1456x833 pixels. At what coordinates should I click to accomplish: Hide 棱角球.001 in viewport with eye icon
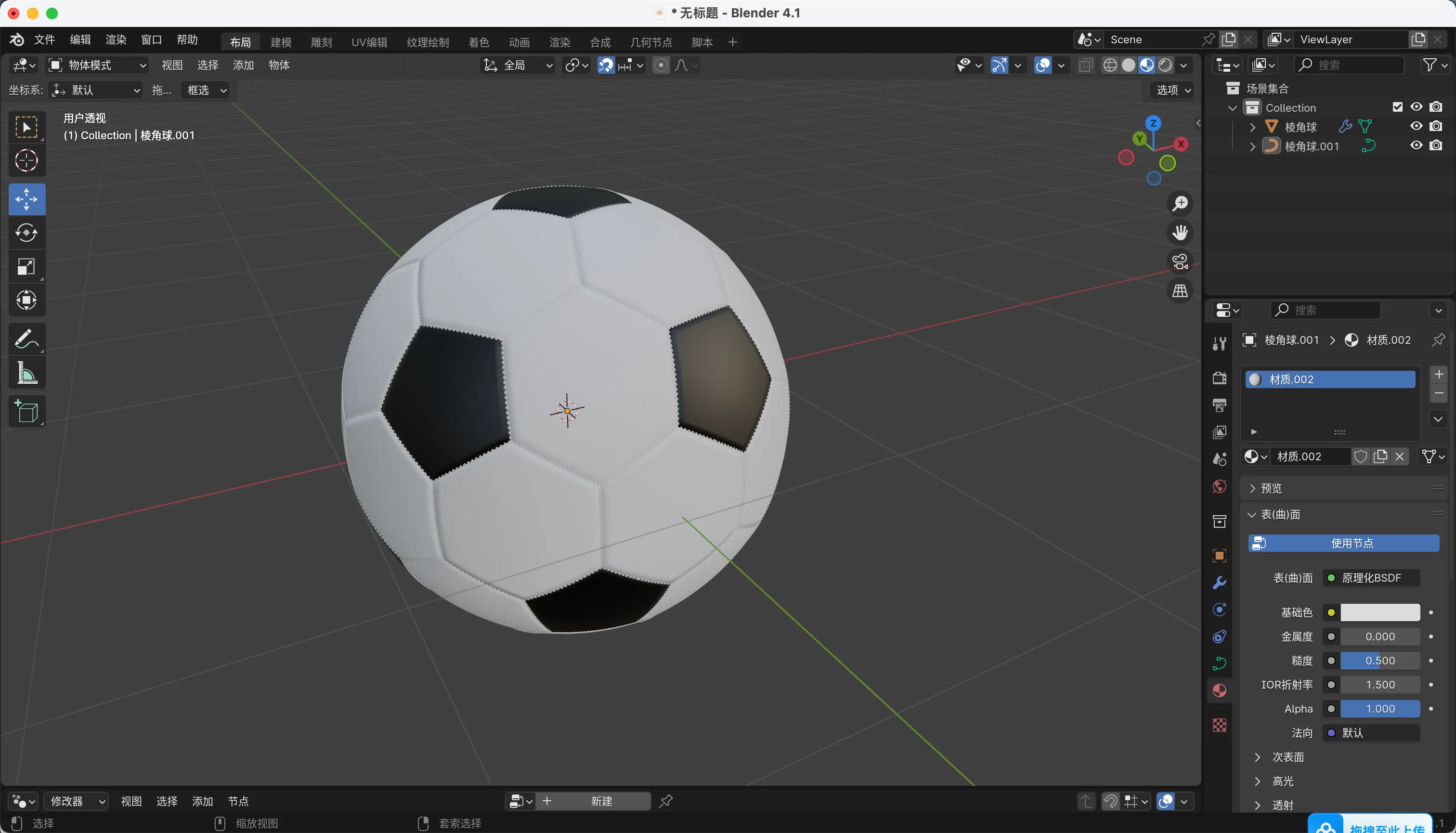tap(1416, 145)
